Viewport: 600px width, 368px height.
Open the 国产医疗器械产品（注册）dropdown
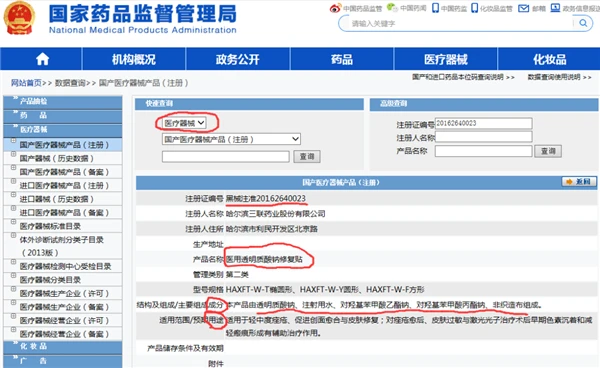[x=231, y=139]
